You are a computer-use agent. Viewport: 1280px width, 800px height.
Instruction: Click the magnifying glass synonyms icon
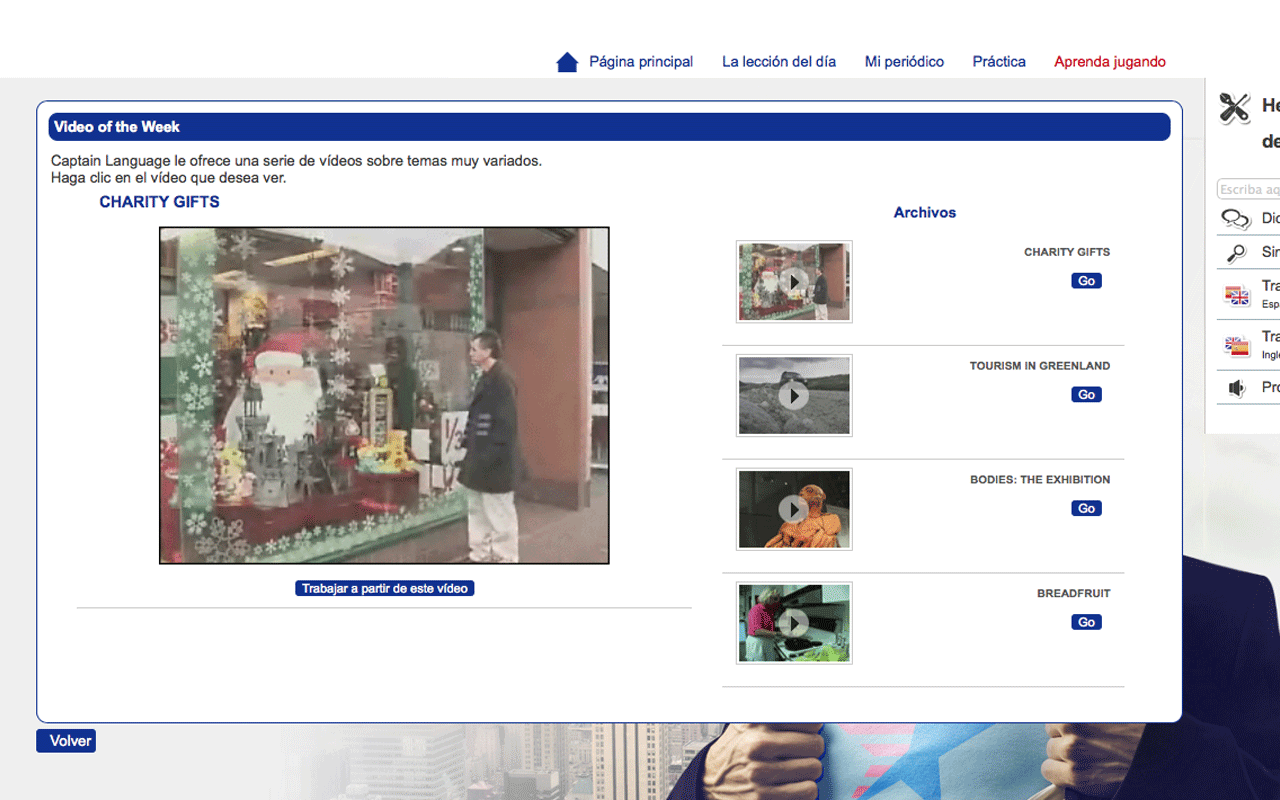[x=1237, y=253]
